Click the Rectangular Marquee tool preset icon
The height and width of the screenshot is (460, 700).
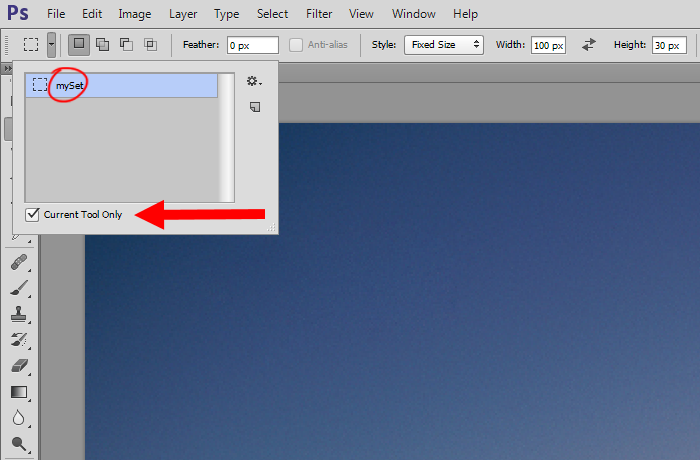click(31, 45)
